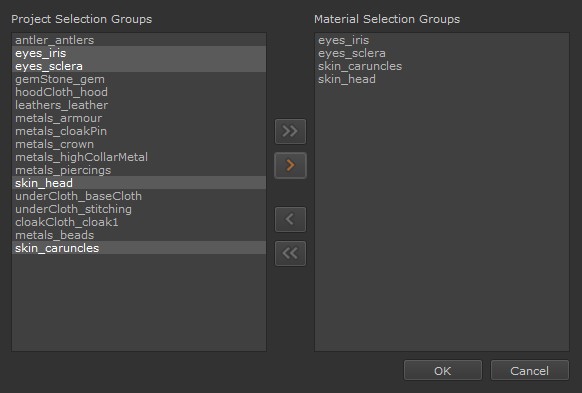Select antler_antlers in Project Selection Groups
The width and height of the screenshot is (582, 393).
click(139, 40)
